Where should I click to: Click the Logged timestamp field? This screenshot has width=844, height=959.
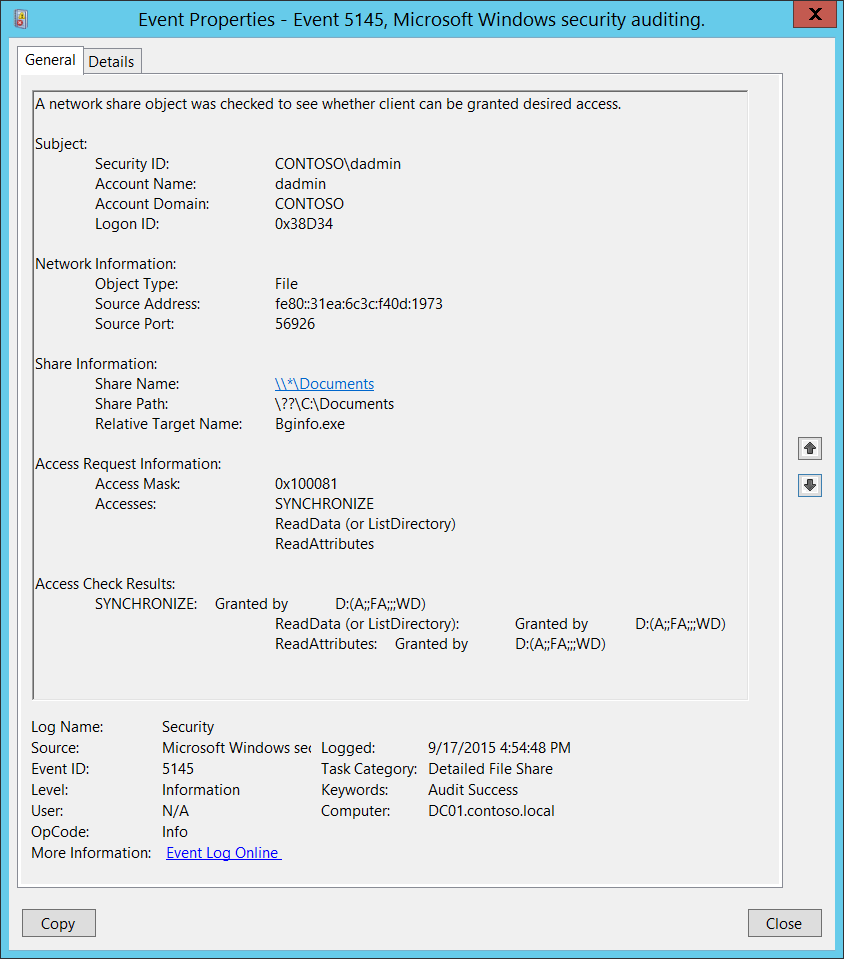pyautogui.click(x=499, y=748)
